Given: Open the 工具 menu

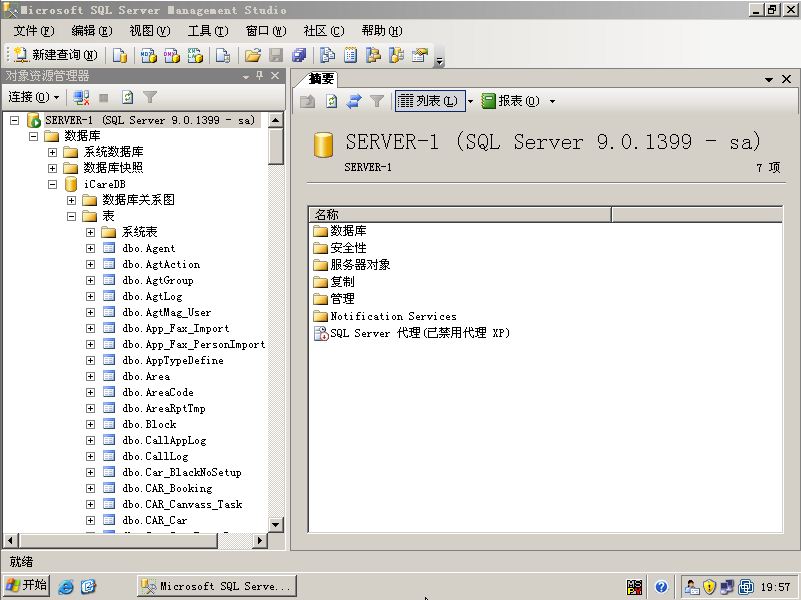Looking at the screenshot, I should [x=208, y=31].
